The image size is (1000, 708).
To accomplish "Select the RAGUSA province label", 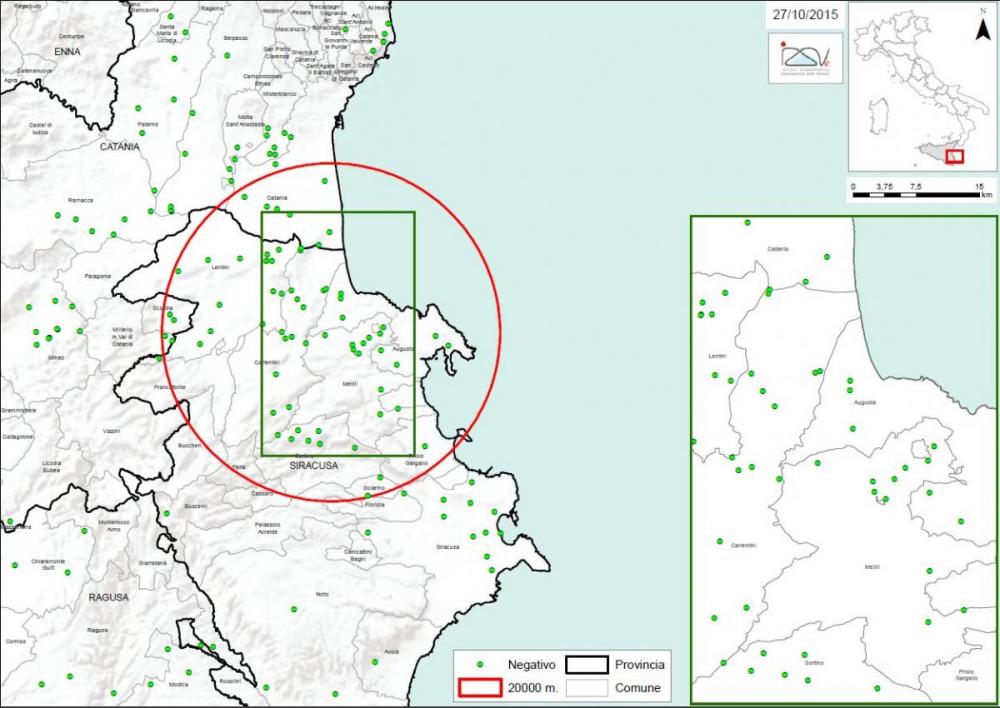I will click(108, 597).
